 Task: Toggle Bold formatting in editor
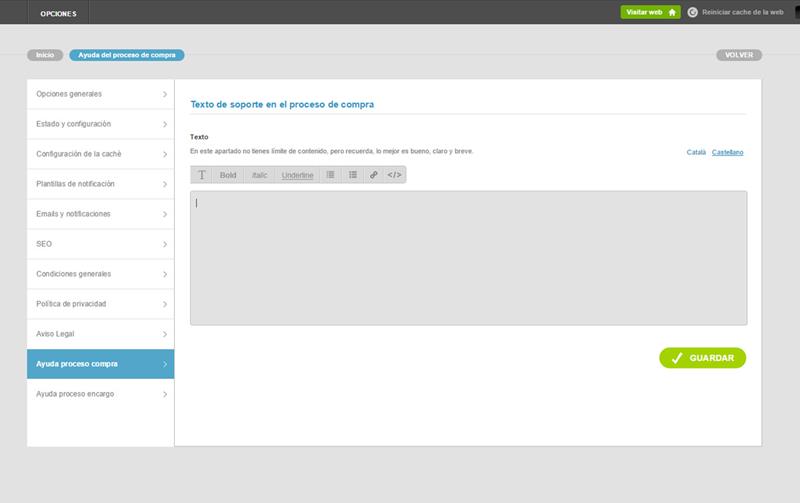pyautogui.click(x=228, y=175)
